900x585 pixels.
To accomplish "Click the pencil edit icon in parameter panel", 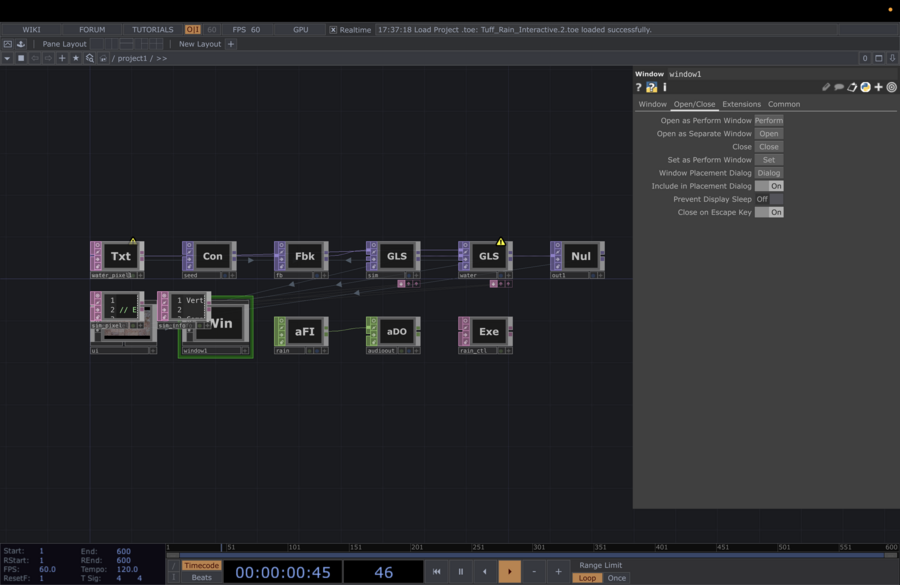I will 826,87.
